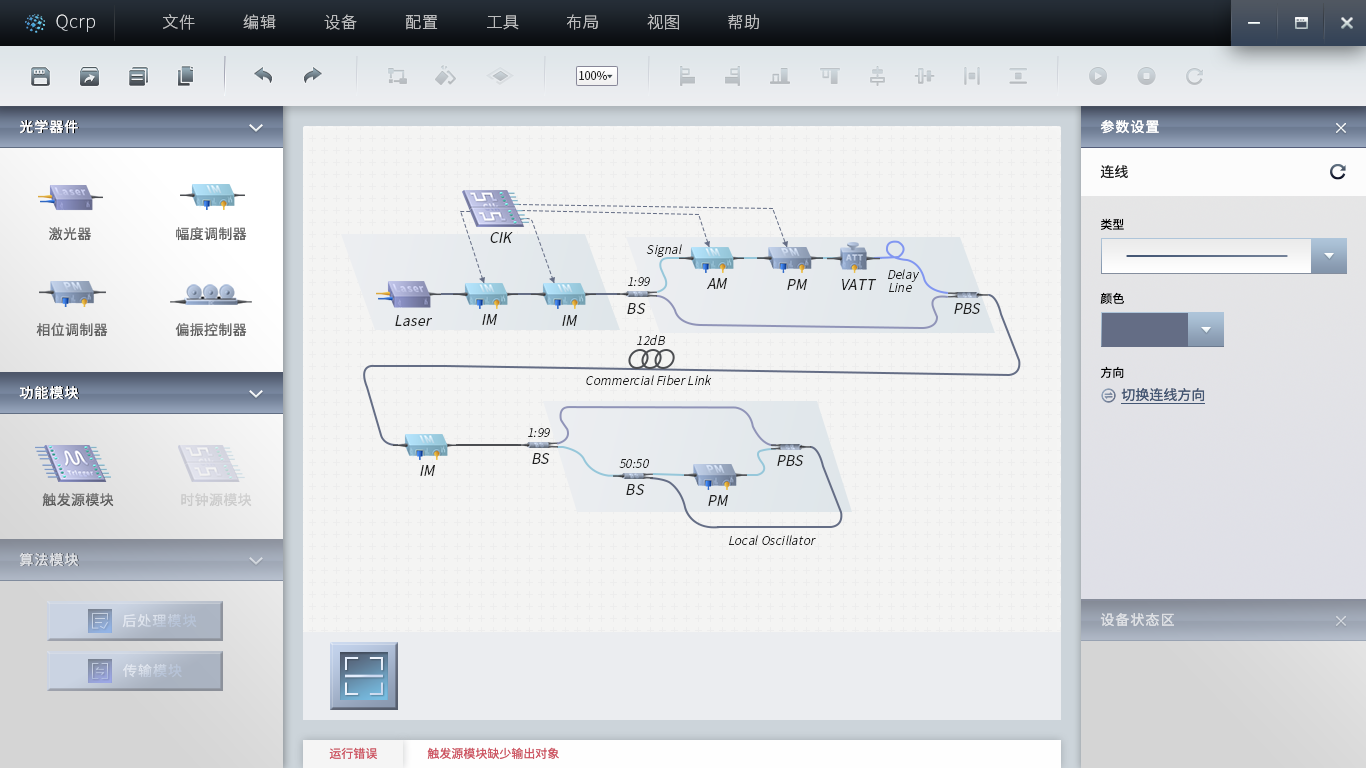Select the 幅度调制器 amplitude modulator component

pyautogui.click(x=211, y=212)
